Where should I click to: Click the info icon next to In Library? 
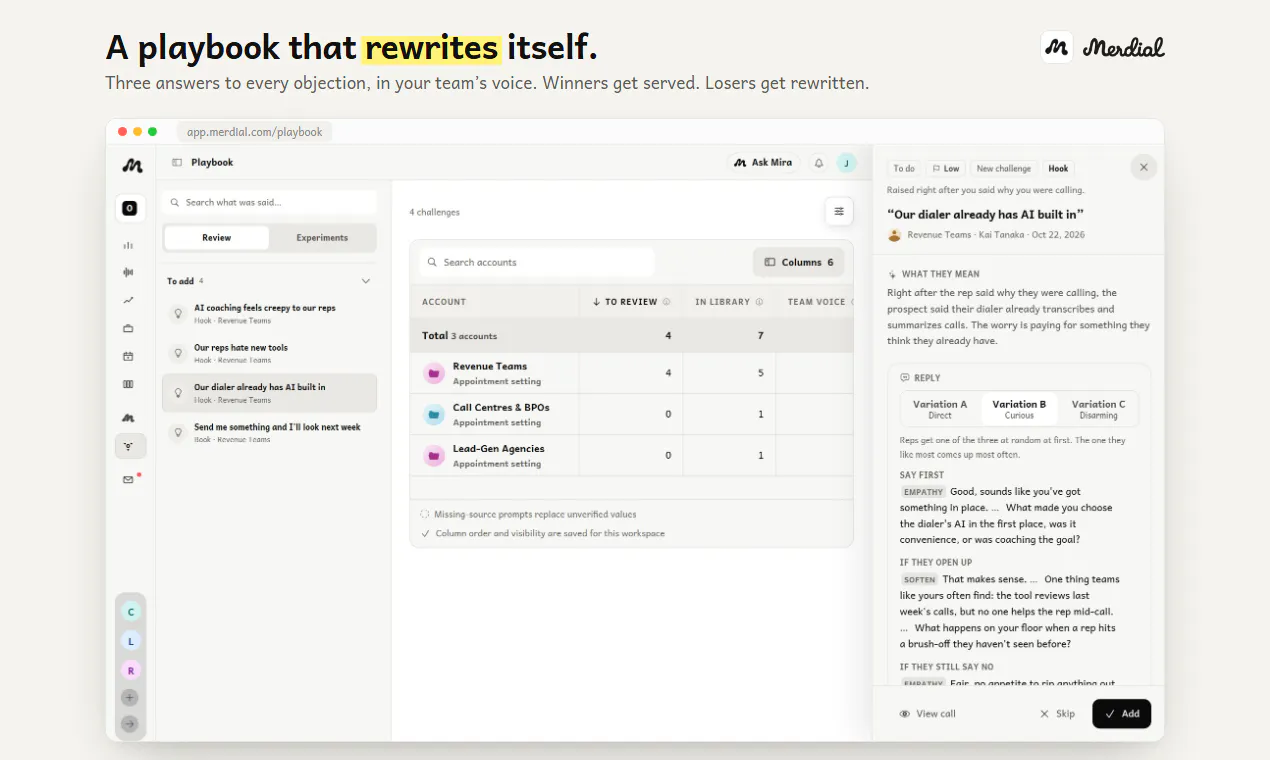click(x=759, y=302)
